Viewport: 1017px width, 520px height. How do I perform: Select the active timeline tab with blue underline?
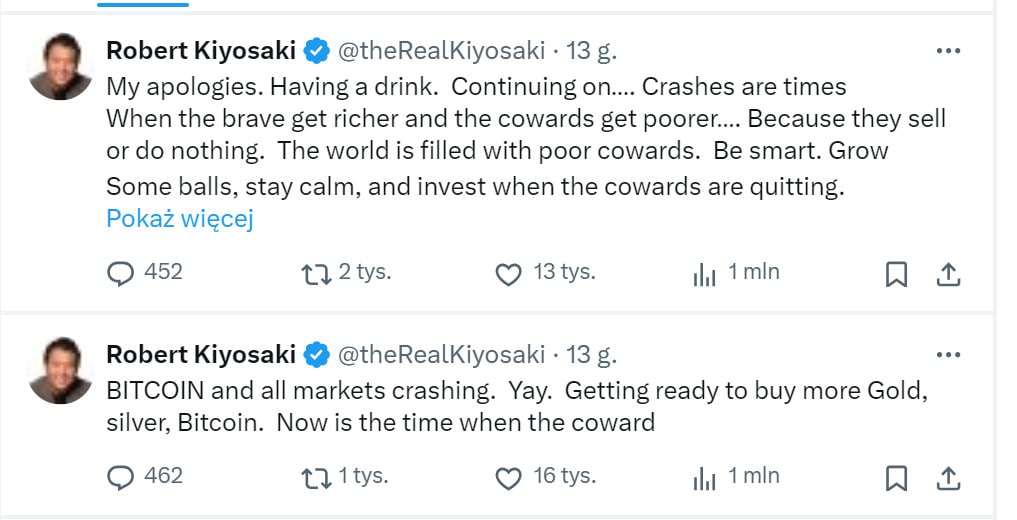coord(144,4)
